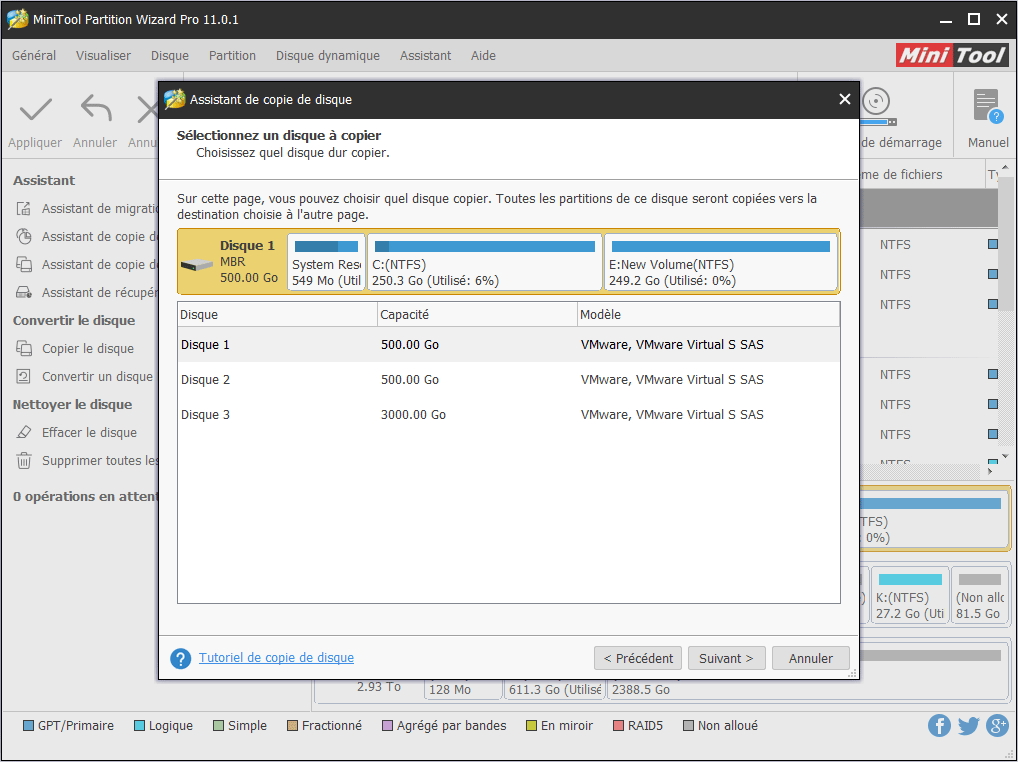Click the Non alloué 81.5 Go block
The image size is (1018, 762).
(980, 595)
